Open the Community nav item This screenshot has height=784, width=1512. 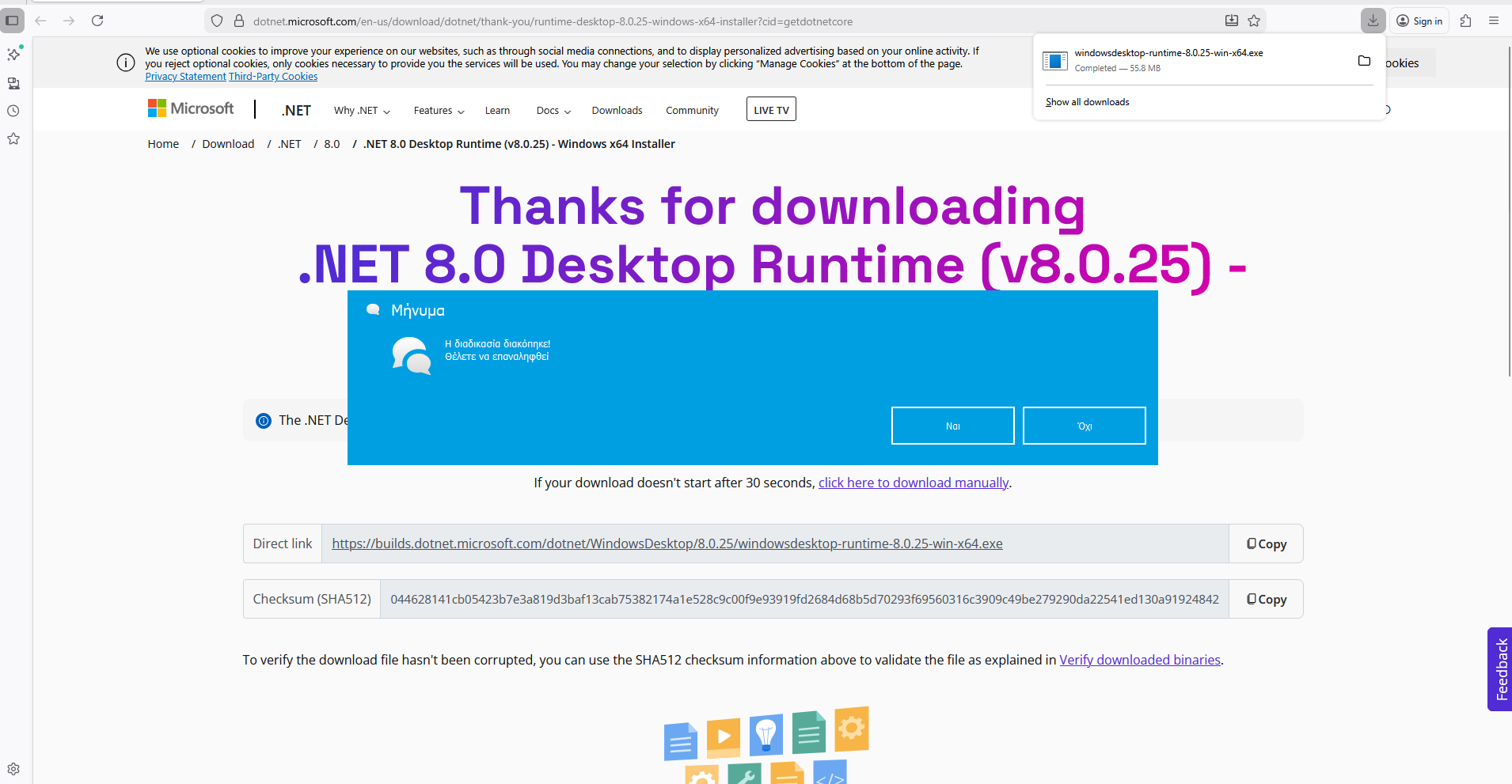tap(692, 111)
